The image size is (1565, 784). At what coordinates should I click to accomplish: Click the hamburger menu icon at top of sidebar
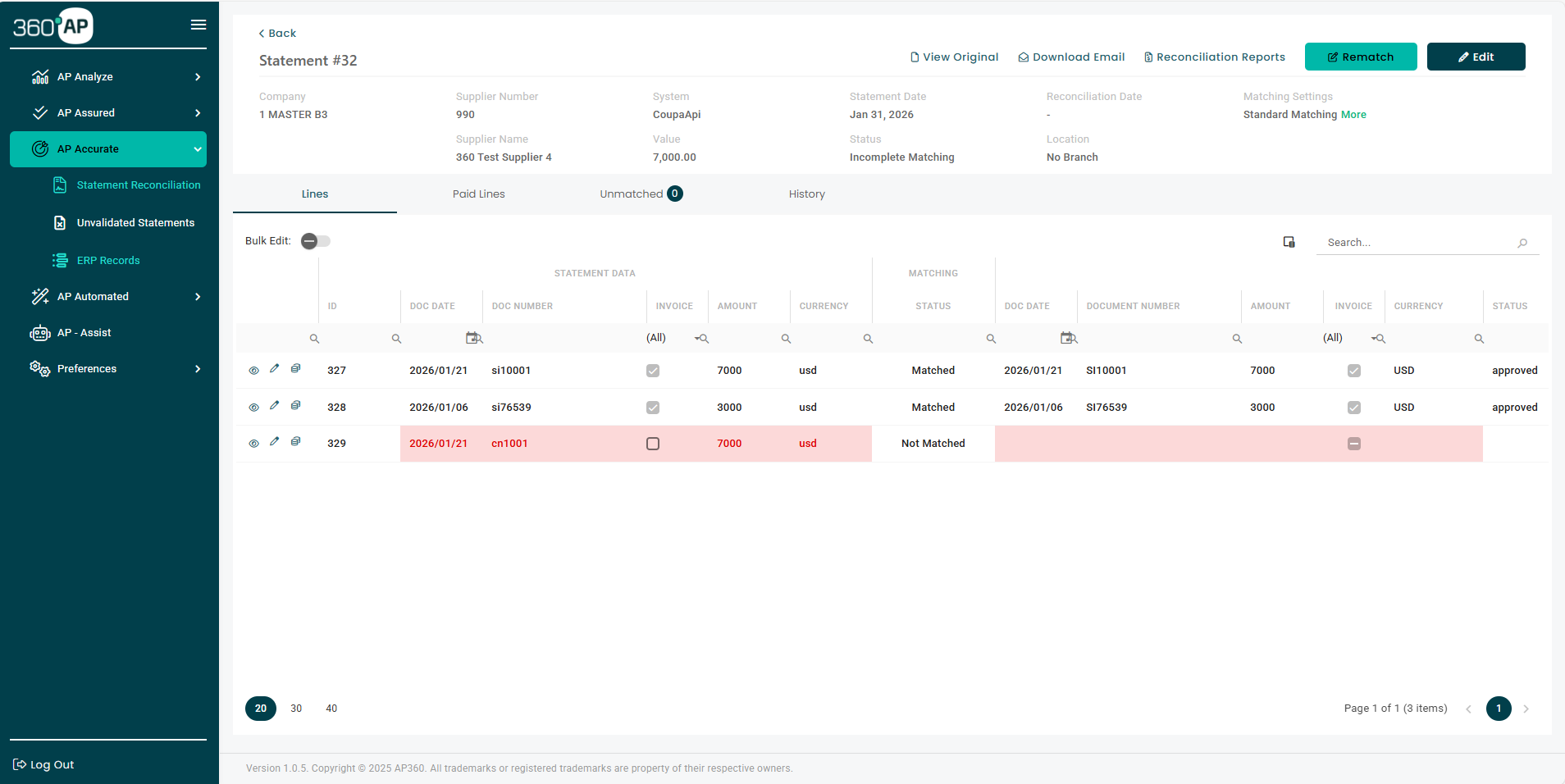(198, 25)
